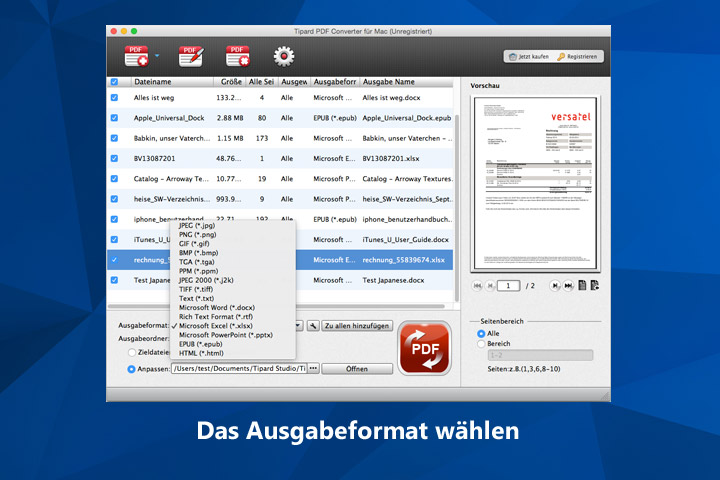Screen dimensions: 720x480
Task: Uncheck the Alles ist weg file
Action: point(114,97)
